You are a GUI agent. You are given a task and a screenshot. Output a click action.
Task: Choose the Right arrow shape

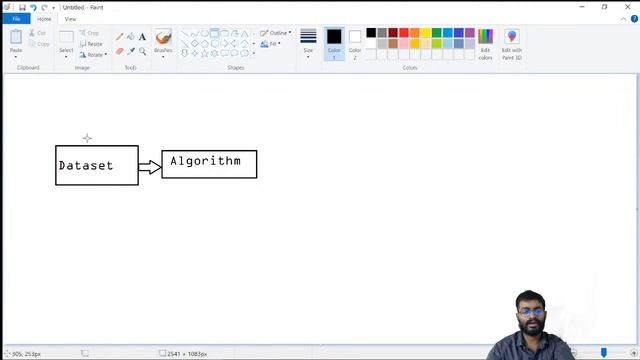pyautogui.click(x=224, y=43)
